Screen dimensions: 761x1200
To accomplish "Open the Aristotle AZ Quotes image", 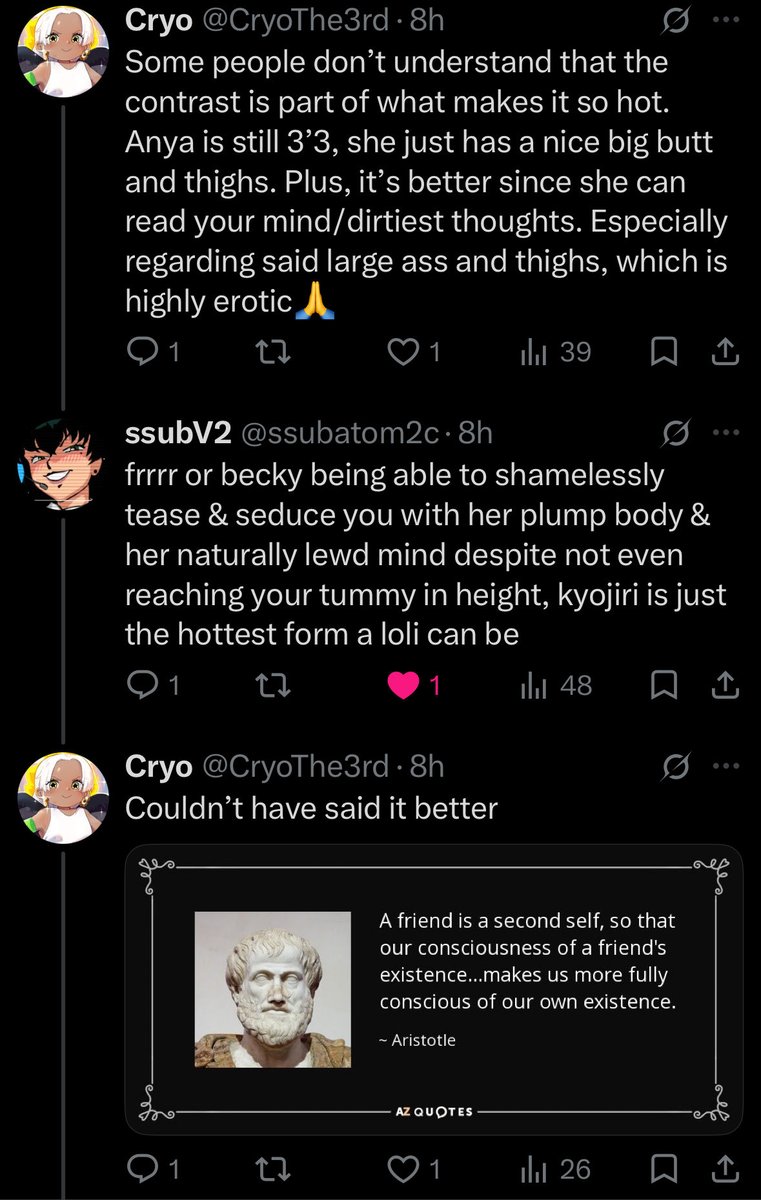I will [x=434, y=990].
